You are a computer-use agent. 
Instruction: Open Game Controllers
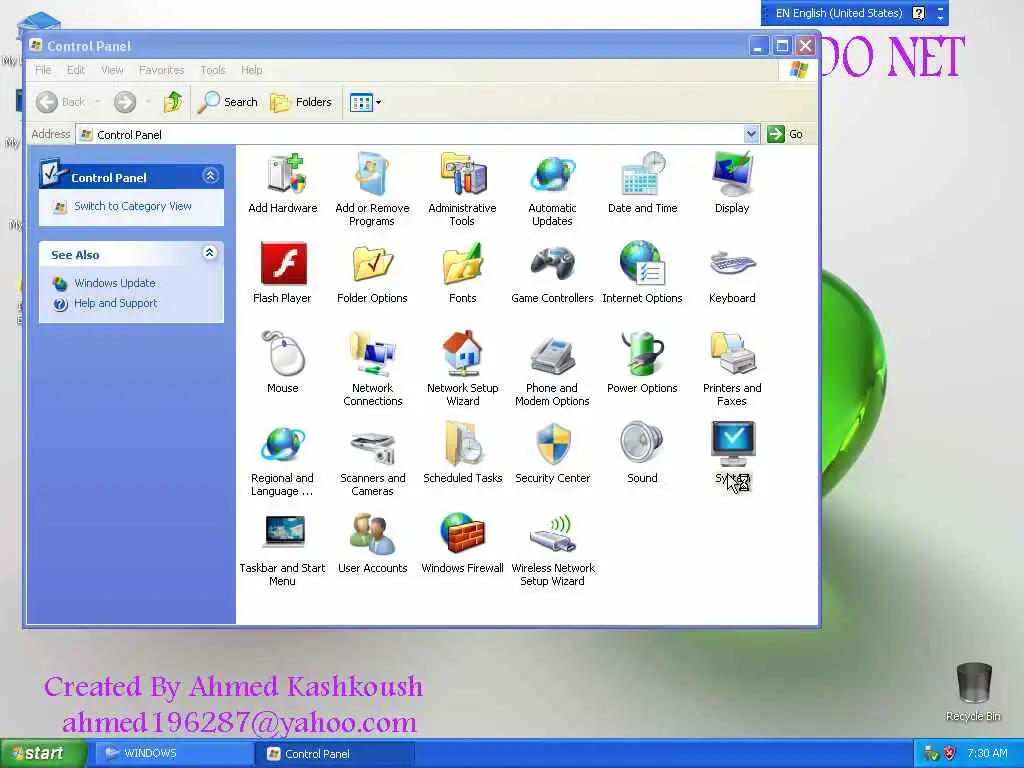click(552, 273)
